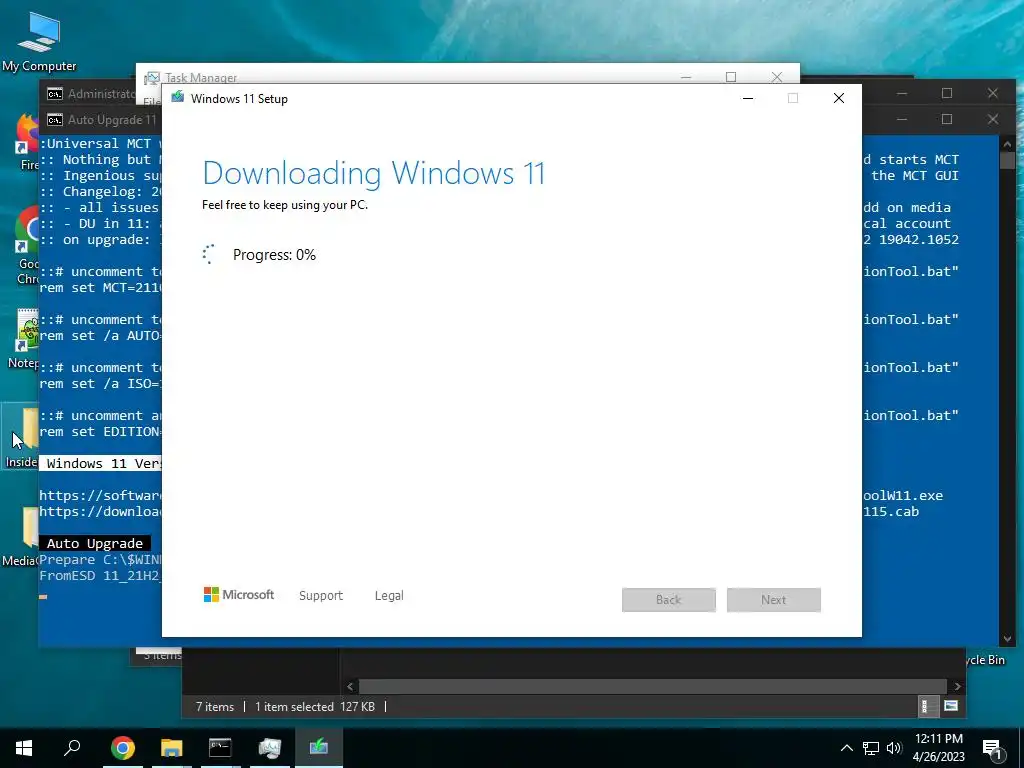Click the console scrollbar down arrow
The width and height of the screenshot is (1024, 768).
tap(1007, 639)
